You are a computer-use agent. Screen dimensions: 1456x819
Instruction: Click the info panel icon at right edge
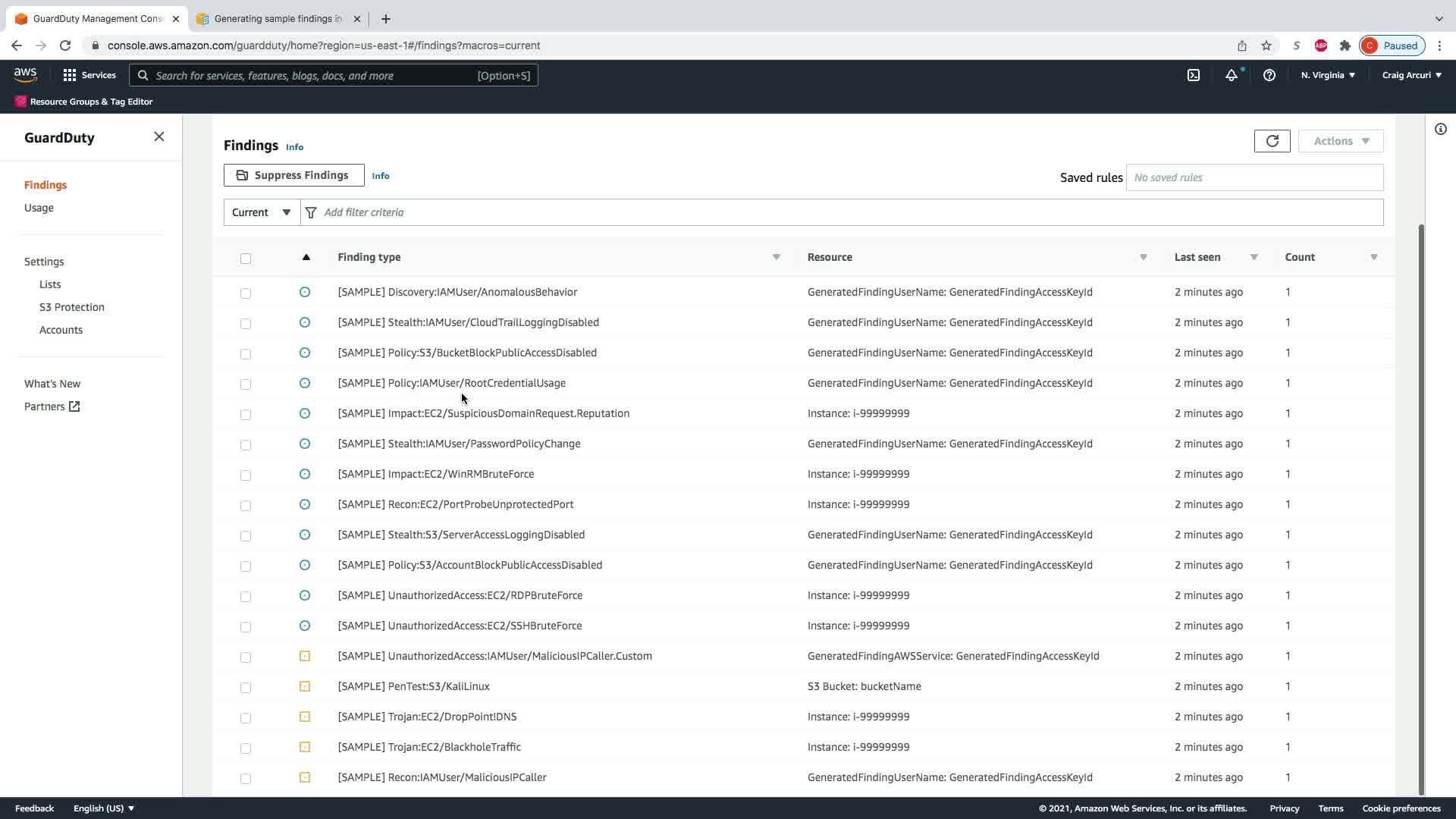pos(1440,129)
